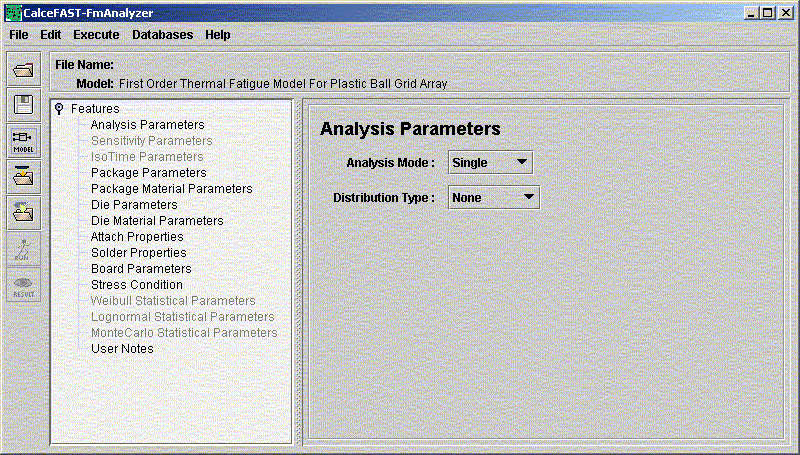Click the load-from-database folder icon
This screenshot has width=800, height=455.
[25, 177]
